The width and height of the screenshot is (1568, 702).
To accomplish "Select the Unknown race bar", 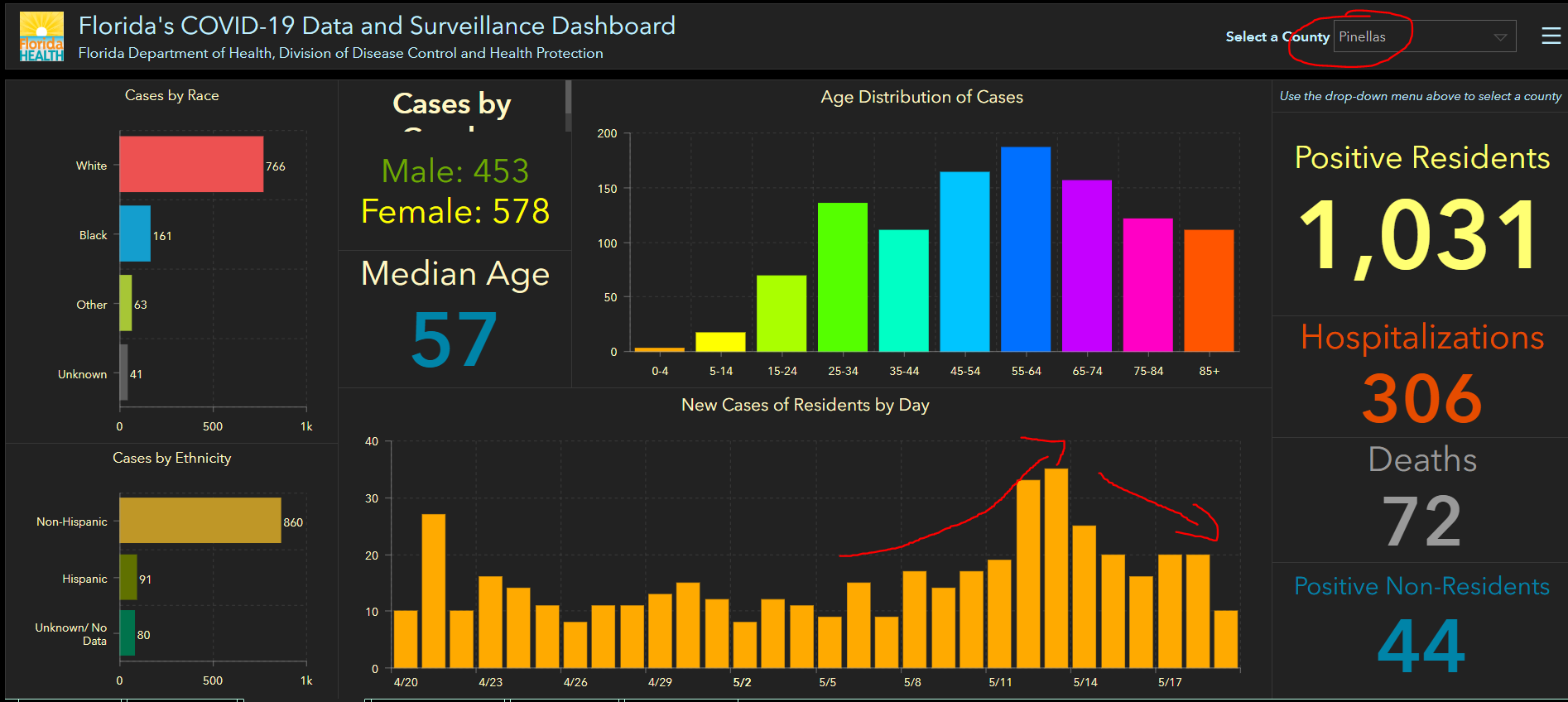I will tap(124, 373).
